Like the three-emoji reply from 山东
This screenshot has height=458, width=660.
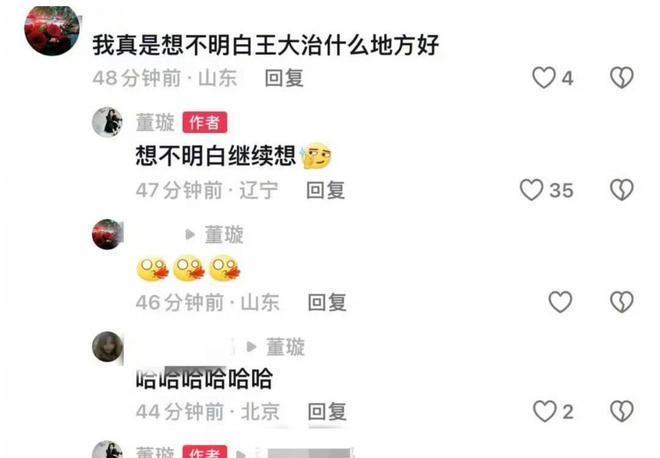click(x=560, y=302)
